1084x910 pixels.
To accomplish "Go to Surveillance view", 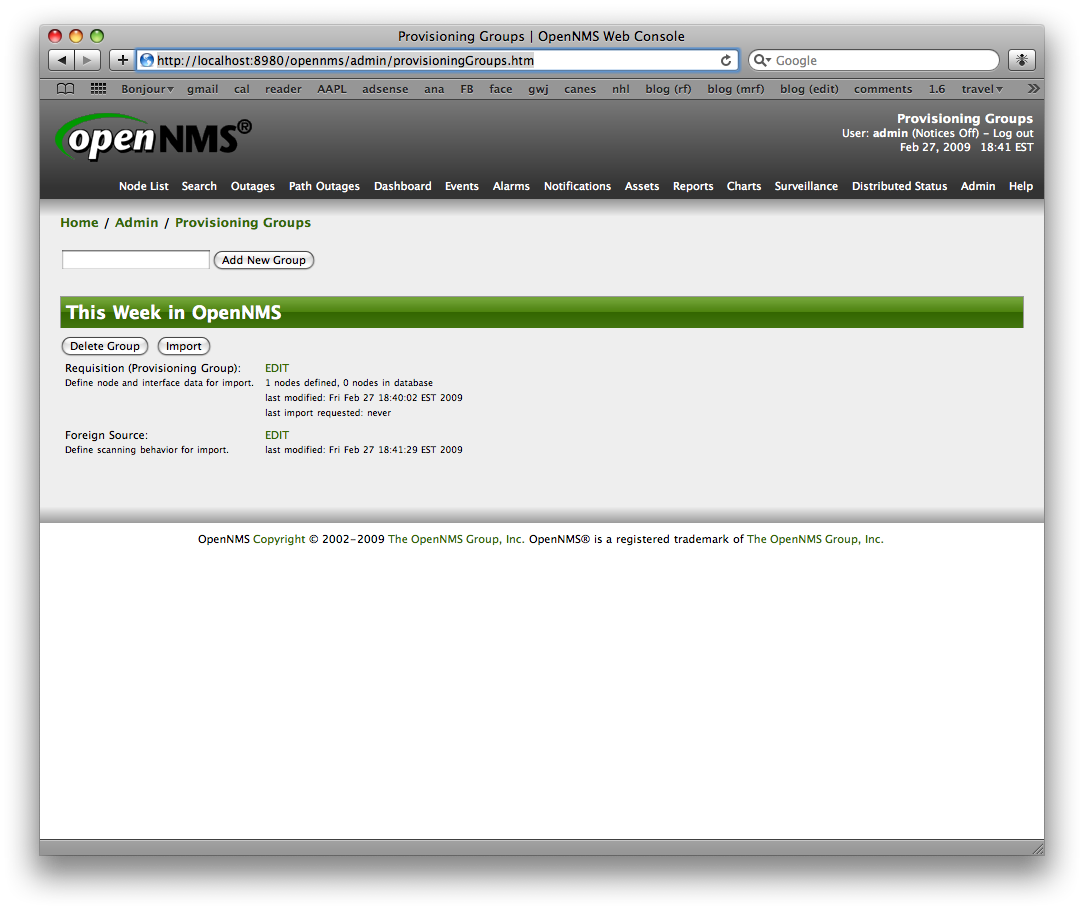I will 806,186.
